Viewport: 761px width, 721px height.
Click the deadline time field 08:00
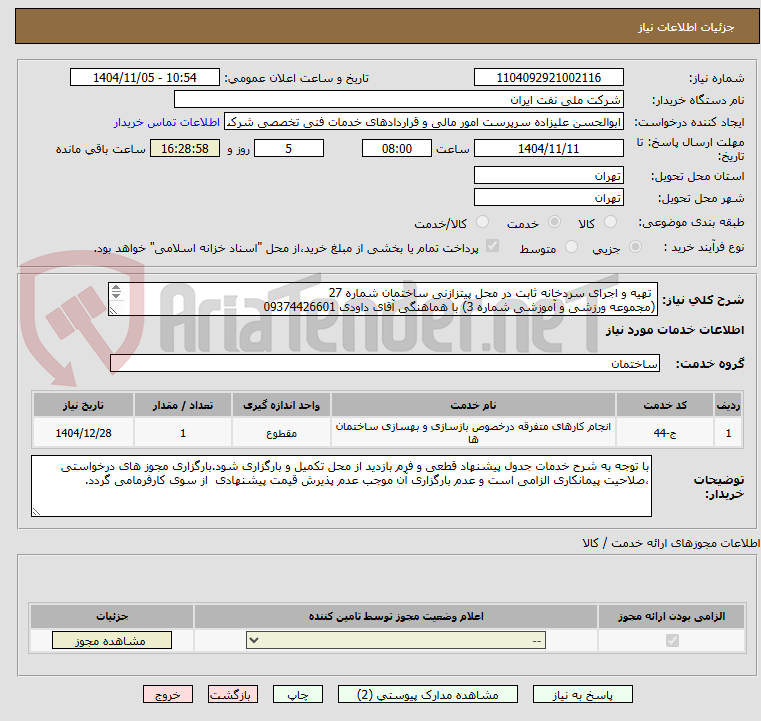[397, 148]
